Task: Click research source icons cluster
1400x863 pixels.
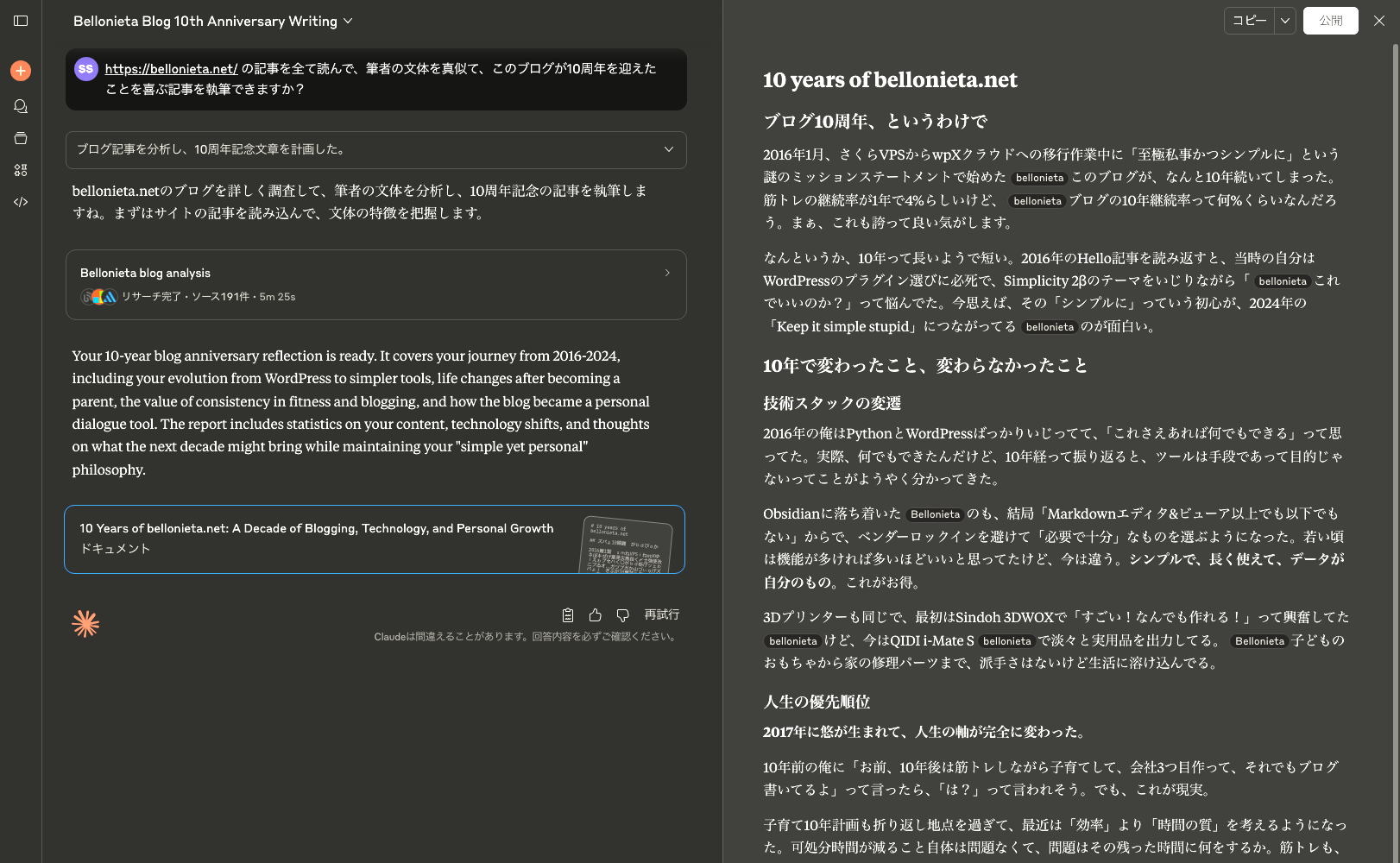Action: [98, 297]
